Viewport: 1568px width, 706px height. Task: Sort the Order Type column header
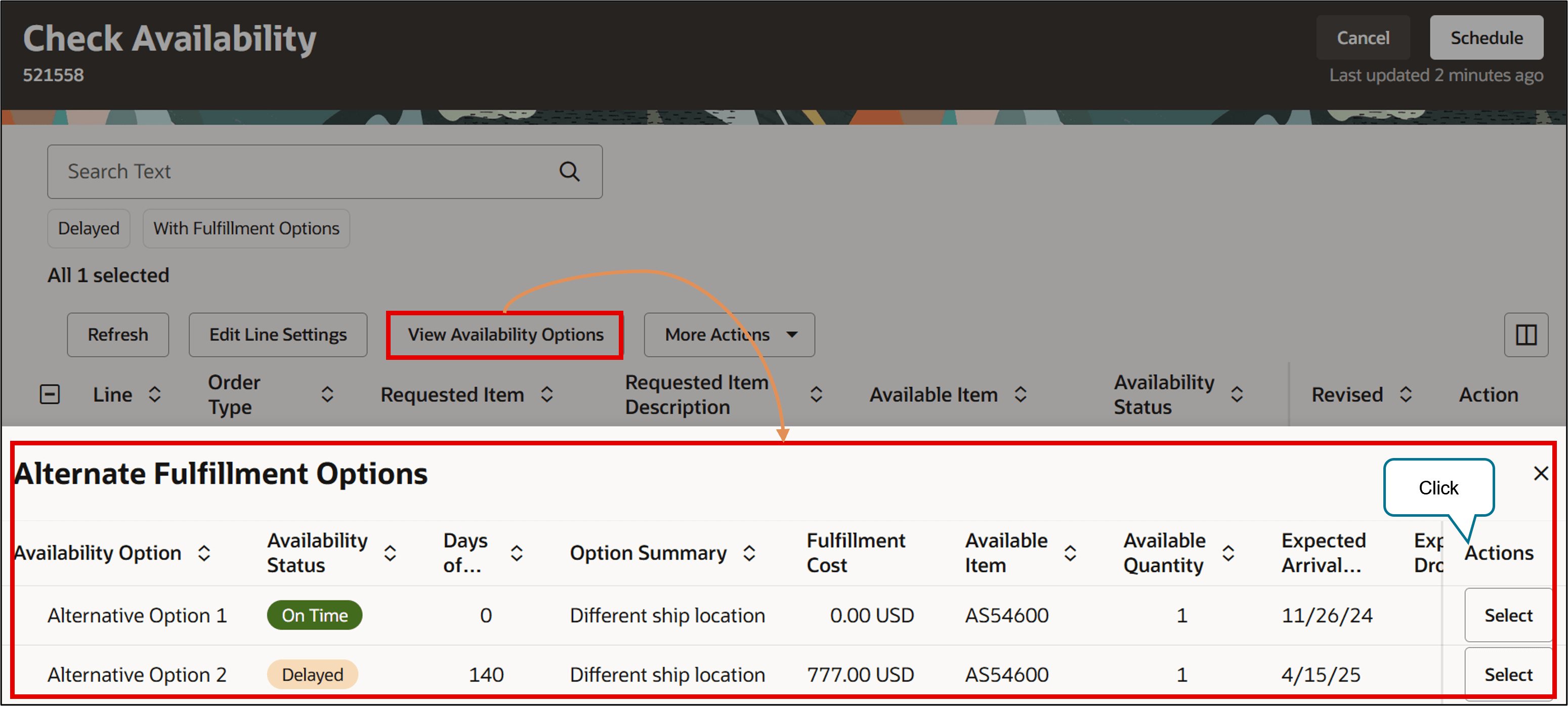pyautogui.click(x=327, y=394)
